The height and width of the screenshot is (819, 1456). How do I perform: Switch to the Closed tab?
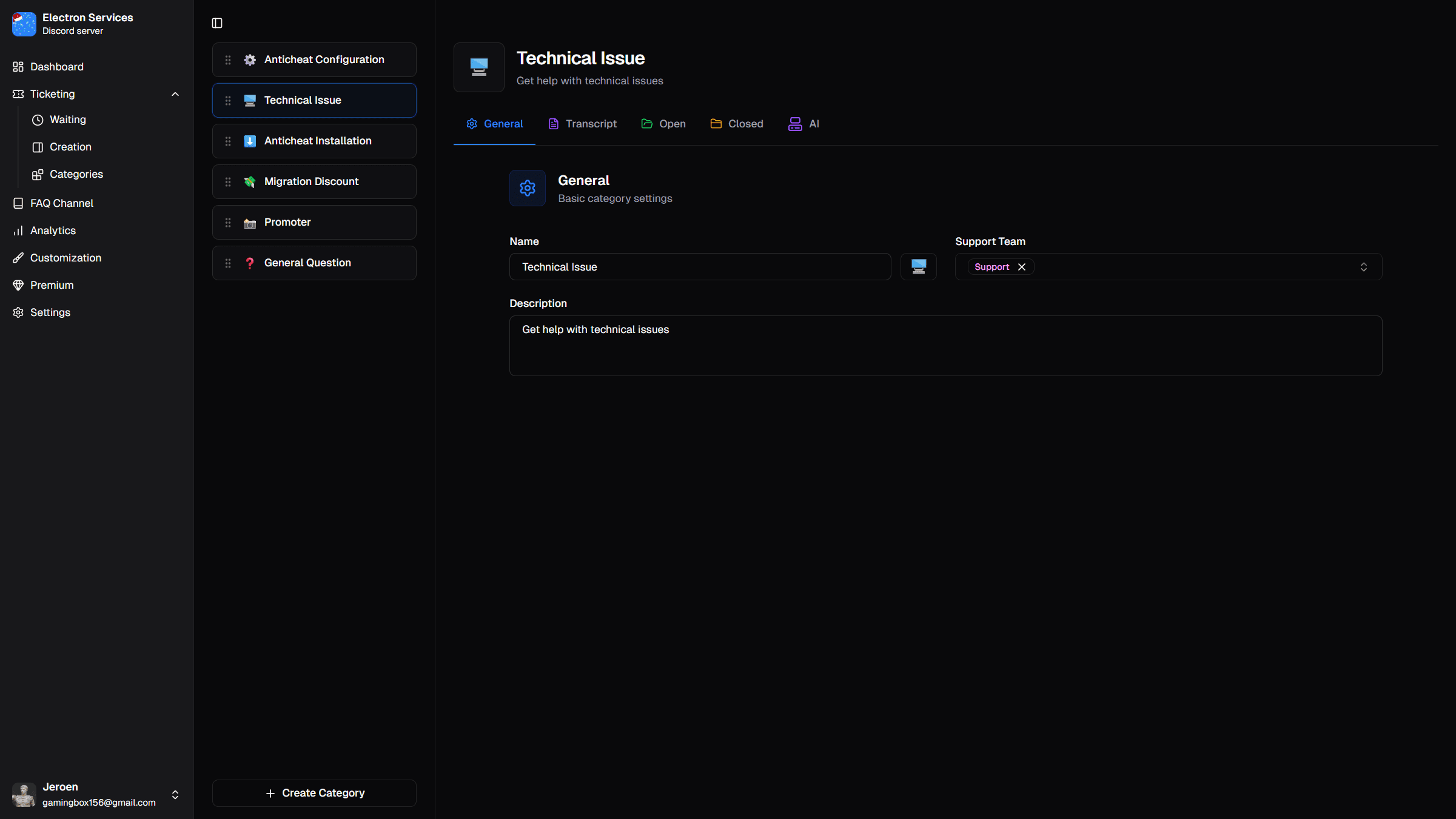point(736,124)
